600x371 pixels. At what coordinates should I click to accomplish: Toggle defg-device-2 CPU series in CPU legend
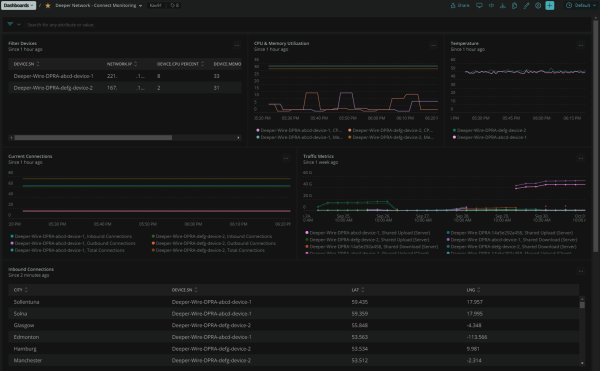390,130
